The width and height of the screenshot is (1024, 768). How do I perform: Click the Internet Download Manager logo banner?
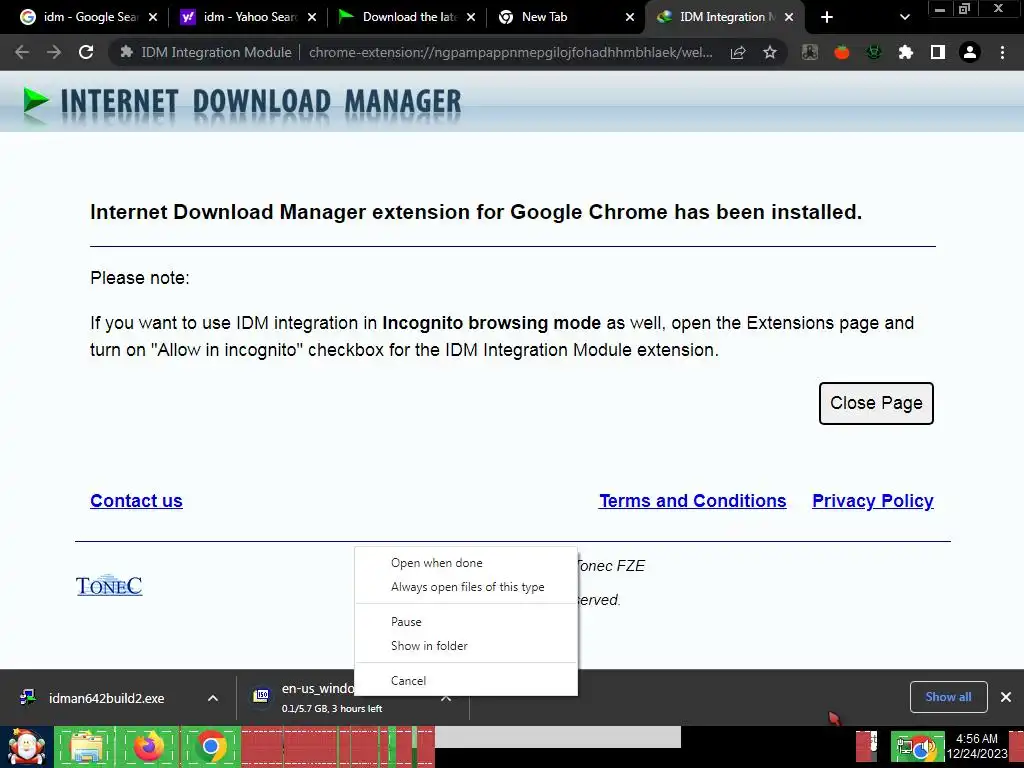click(x=242, y=103)
